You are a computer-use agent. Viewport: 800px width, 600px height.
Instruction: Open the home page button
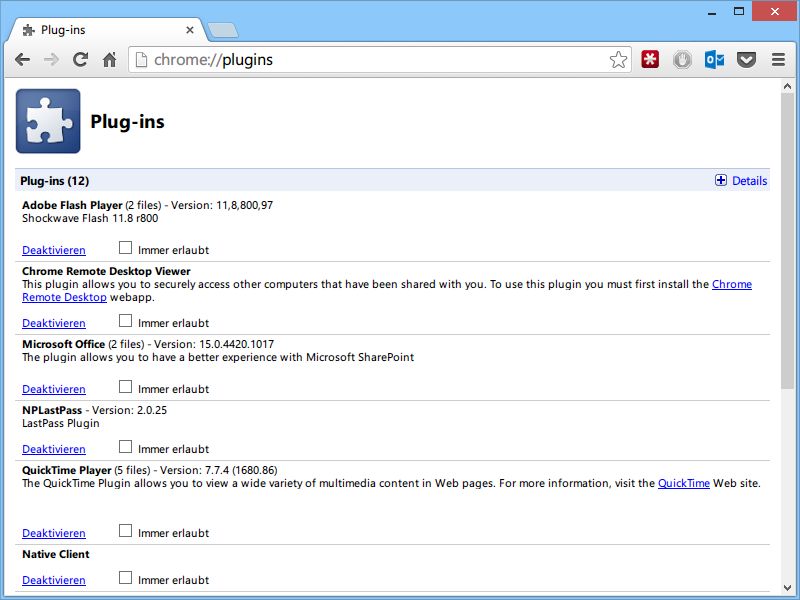[x=109, y=60]
